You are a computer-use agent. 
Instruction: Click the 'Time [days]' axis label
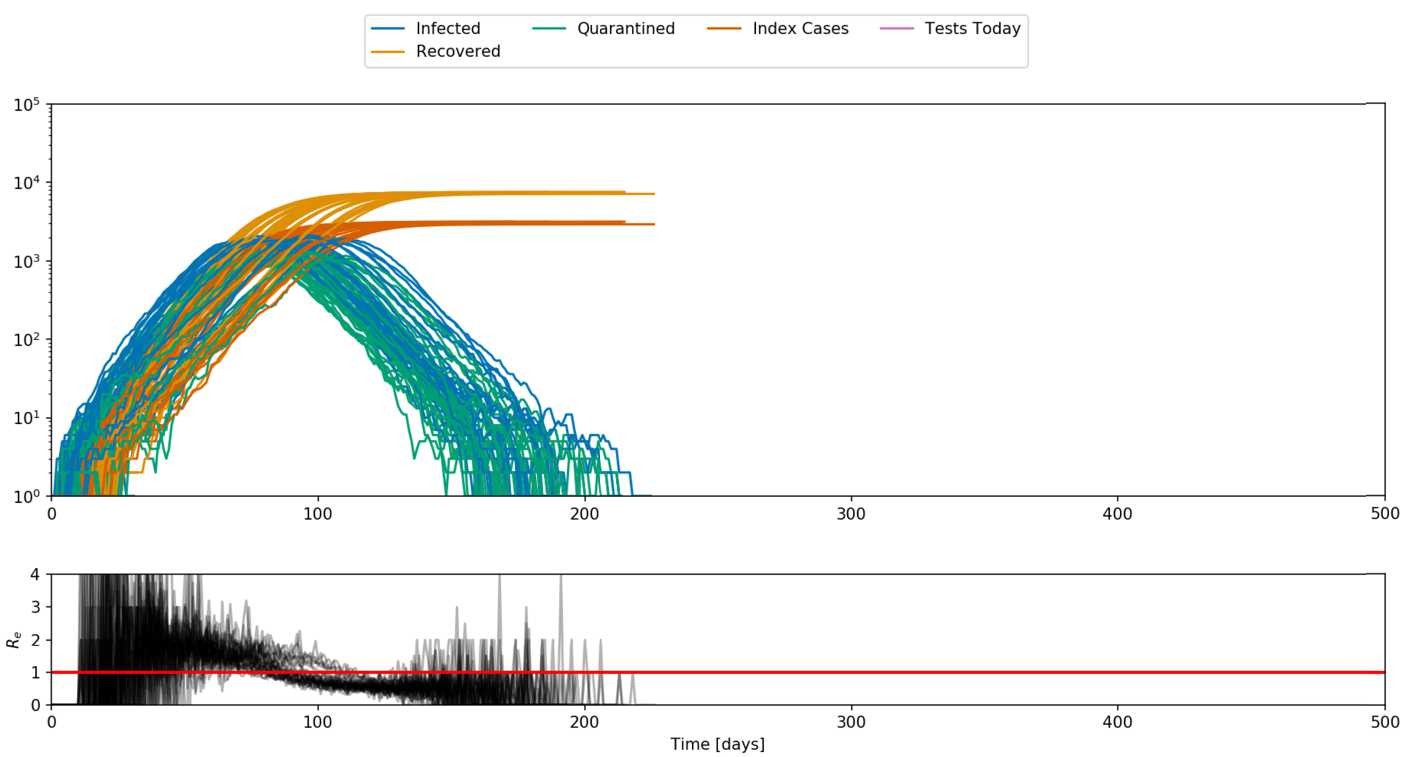point(717,744)
